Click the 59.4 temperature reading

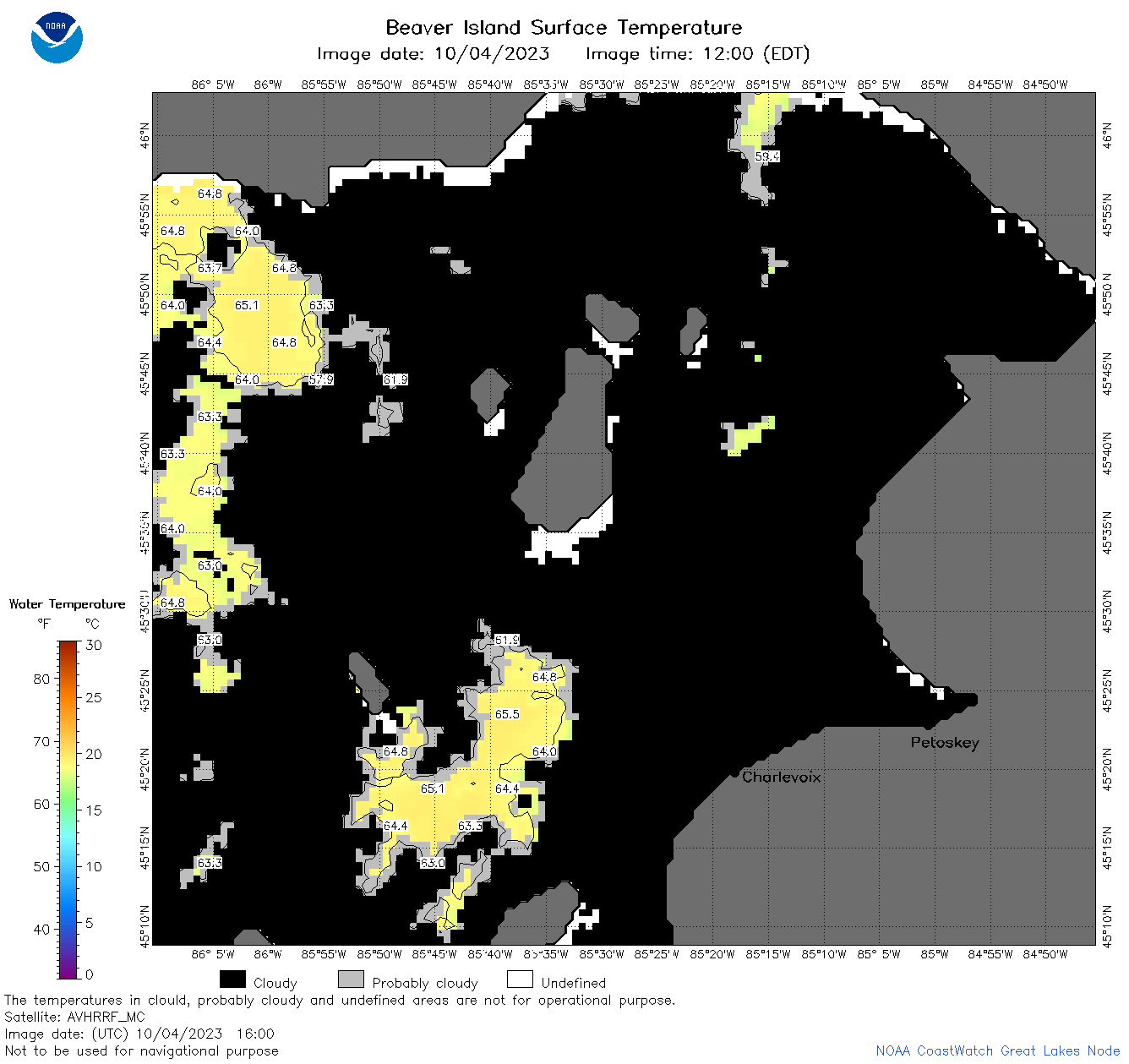[x=767, y=156]
